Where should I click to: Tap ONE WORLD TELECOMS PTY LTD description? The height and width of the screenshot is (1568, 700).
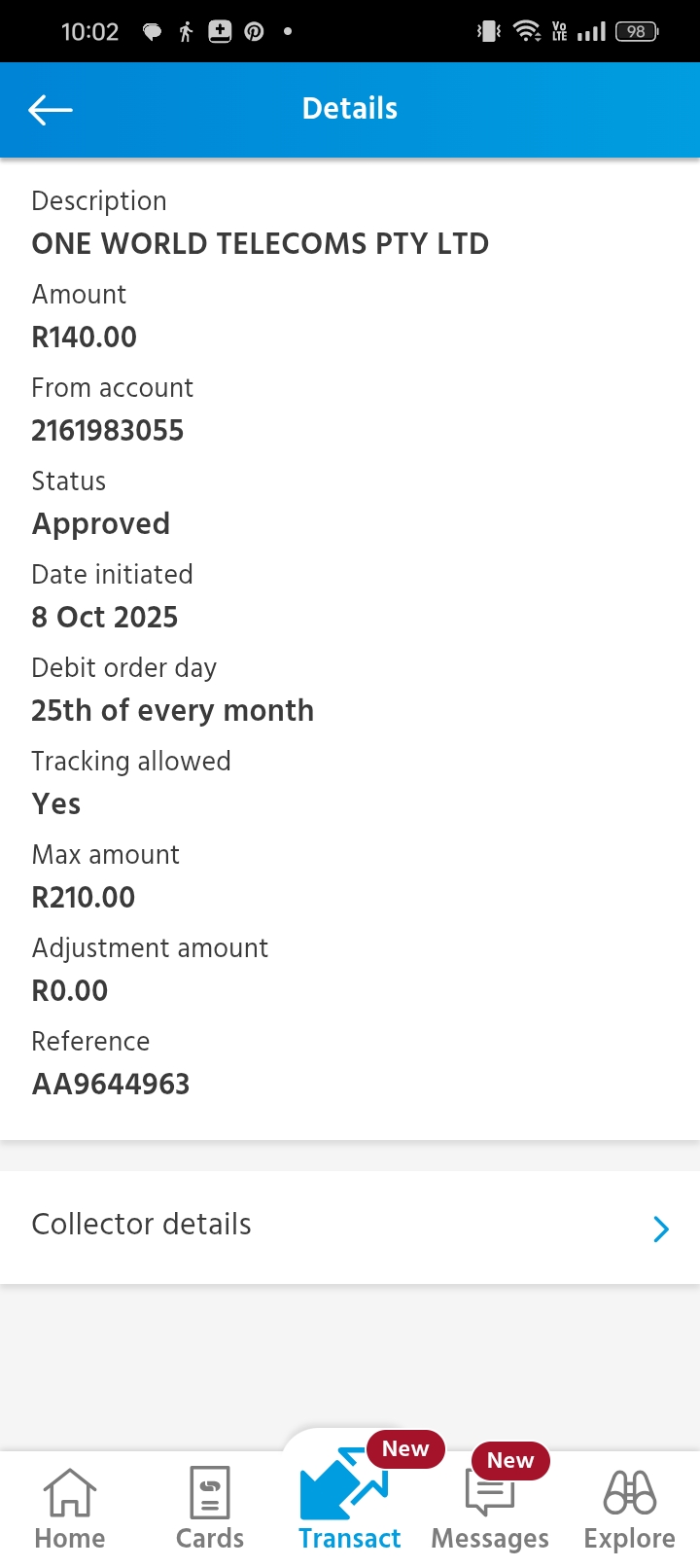tap(261, 244)
